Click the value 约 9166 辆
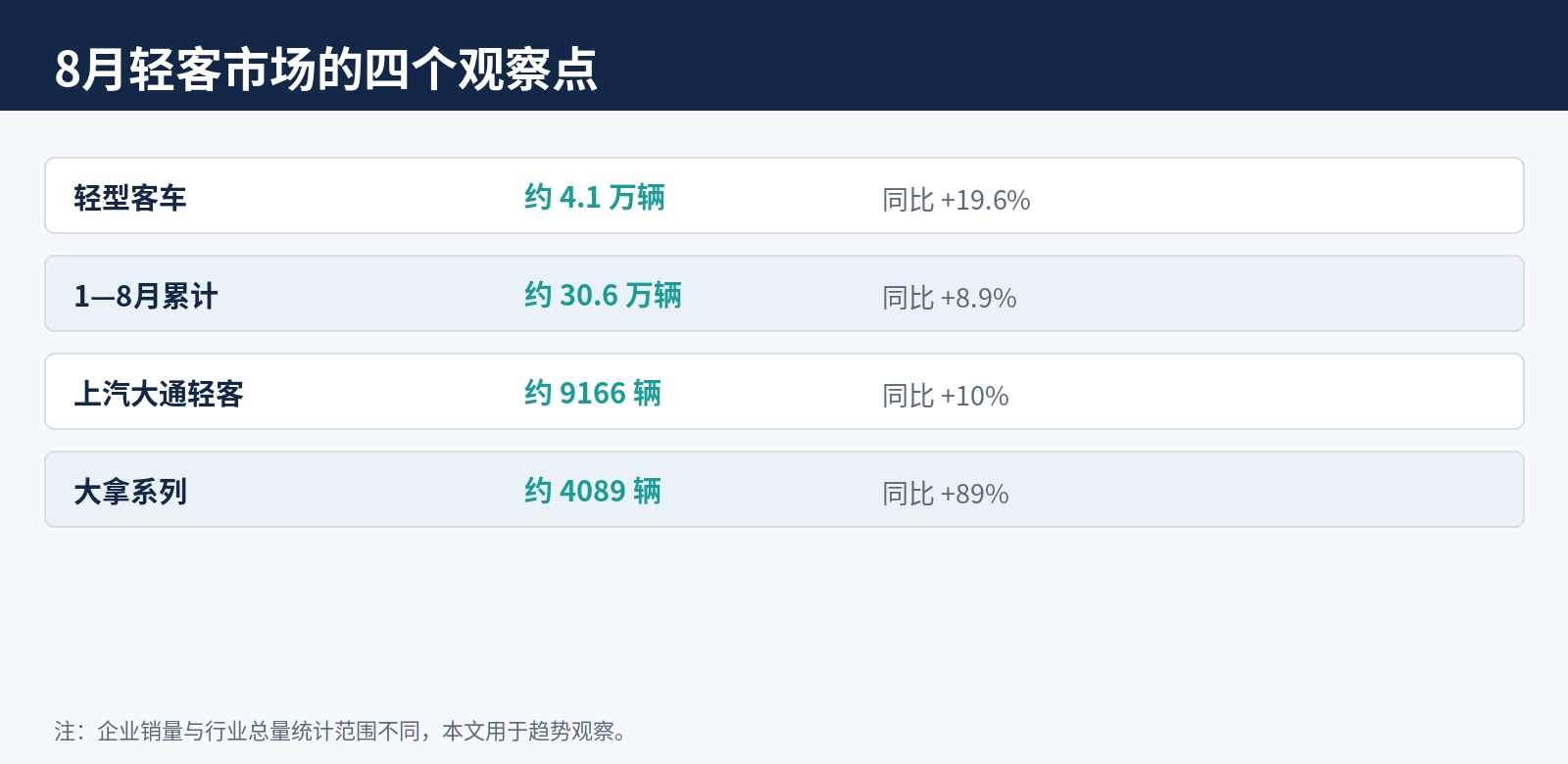 pos(593,393)
